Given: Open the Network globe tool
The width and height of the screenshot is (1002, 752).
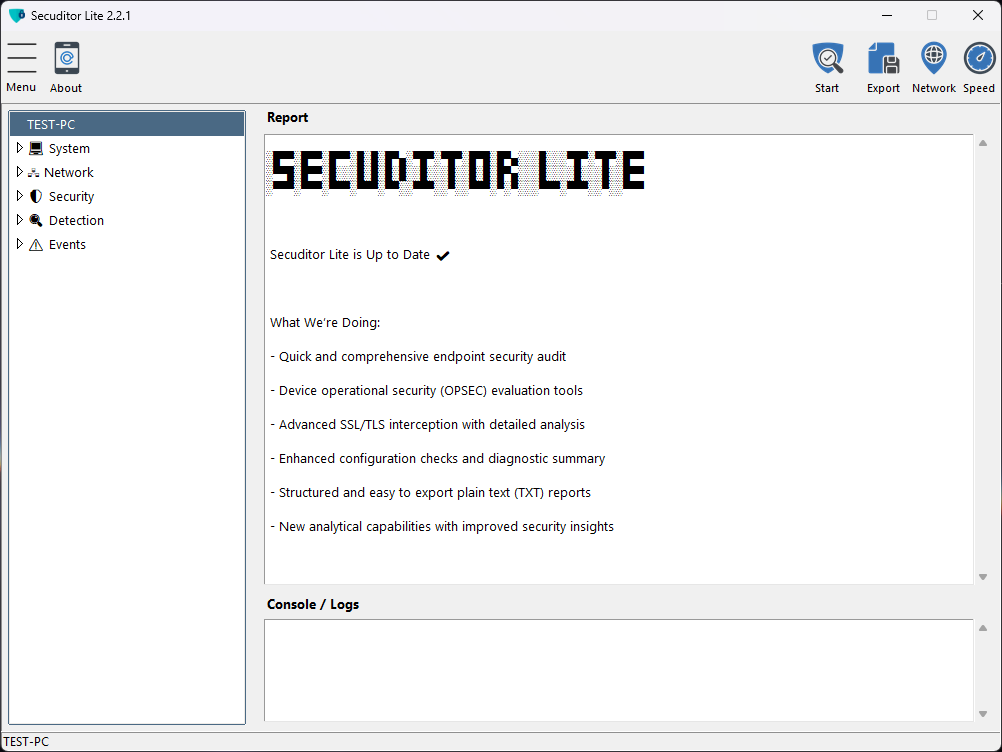Looking at the screenshot, I should coord(934,59).
